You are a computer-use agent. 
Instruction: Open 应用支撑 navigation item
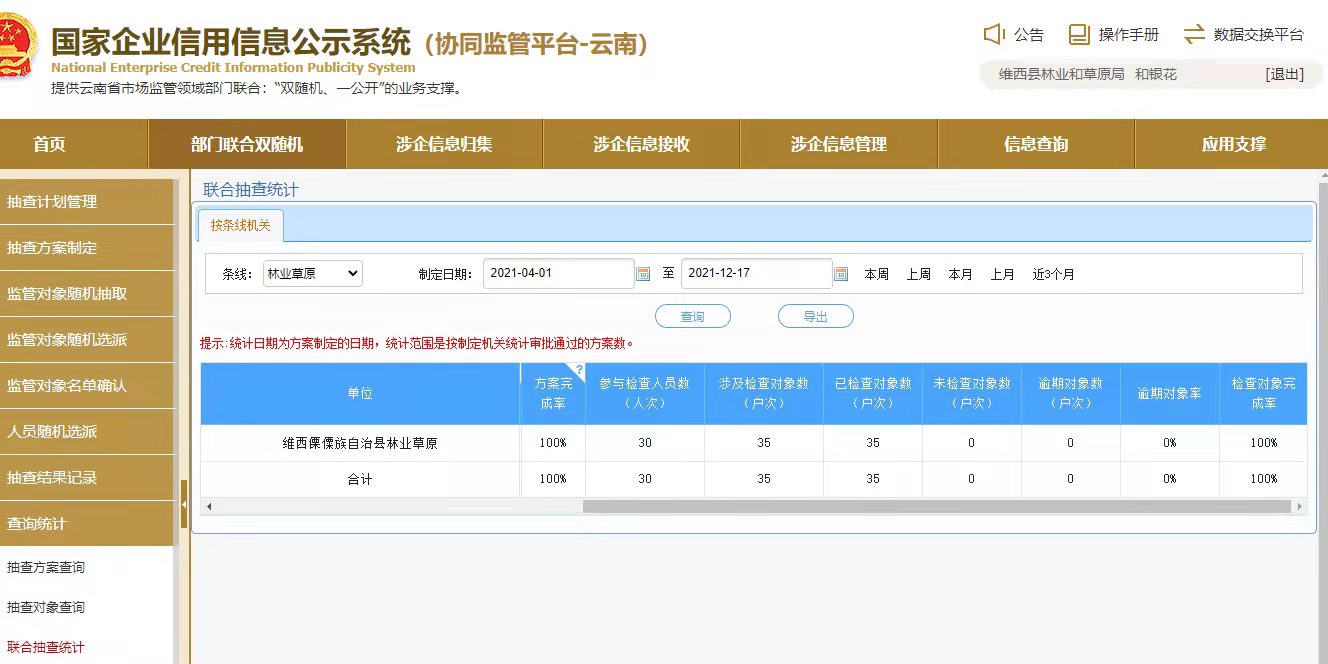1233,144
